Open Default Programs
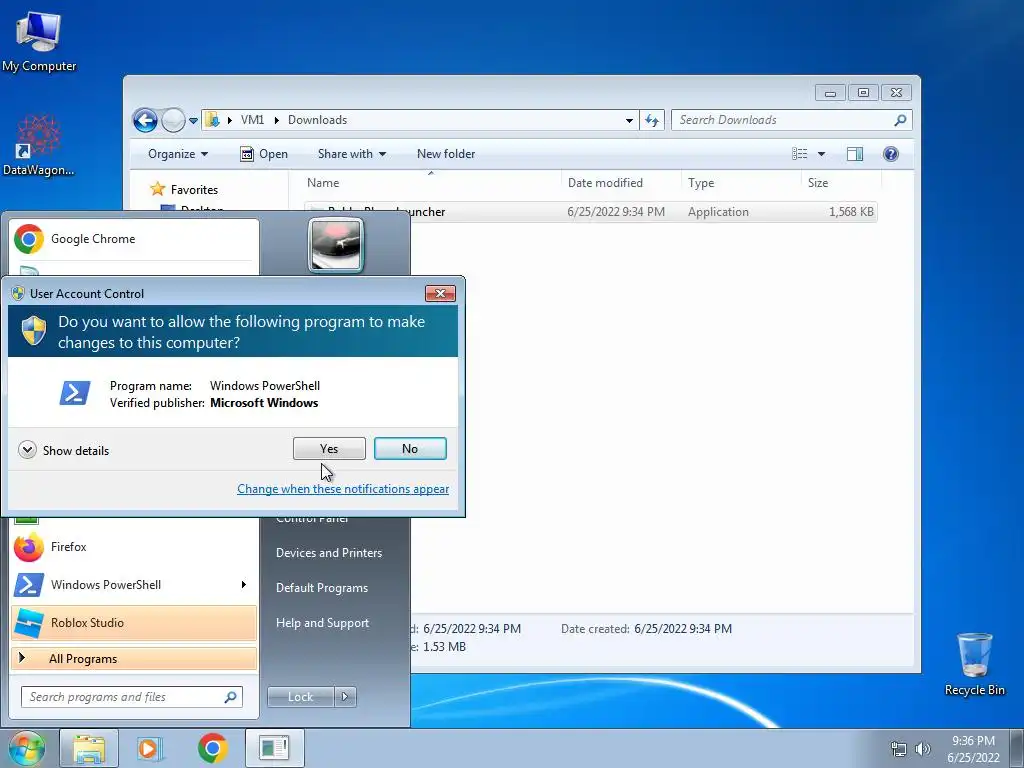The height and width of the screenshot is (768, 1024). click(322, 588)
